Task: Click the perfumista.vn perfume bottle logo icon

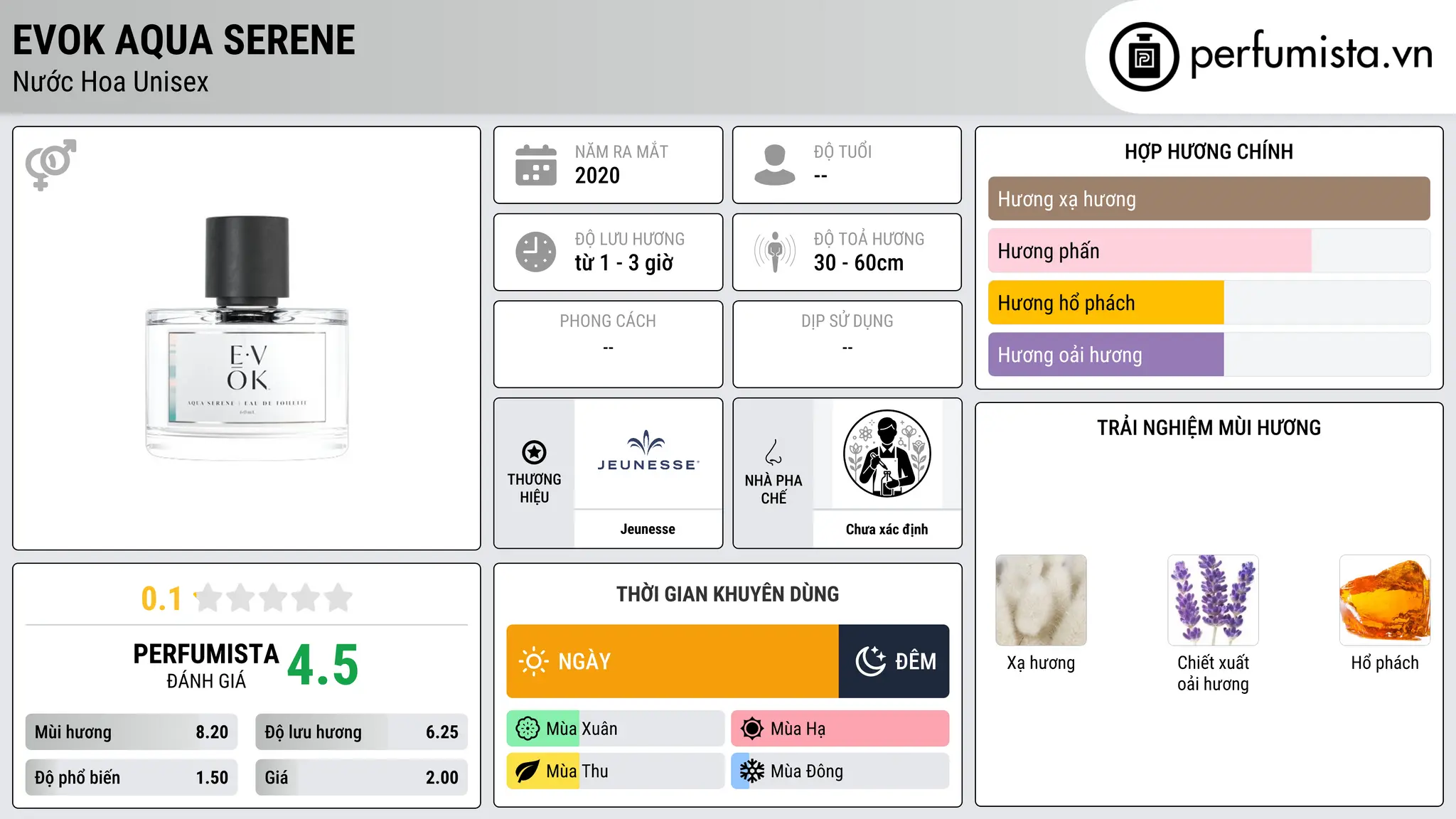Action: point(1144,57)
